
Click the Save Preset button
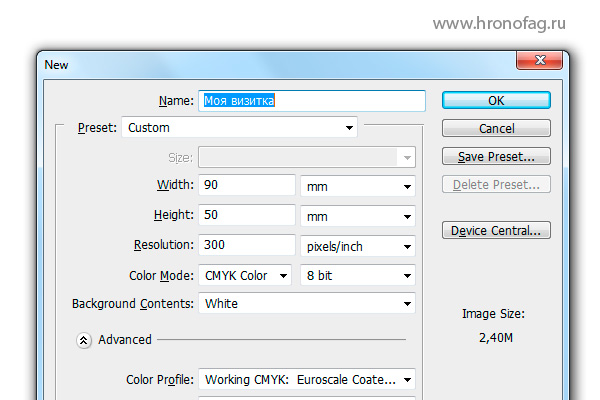[x=496, y=156]
